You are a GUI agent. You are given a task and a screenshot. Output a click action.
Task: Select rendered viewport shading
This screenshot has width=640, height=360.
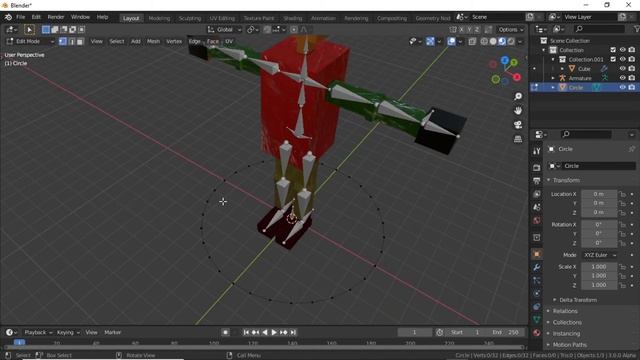click(x=511, y=41)
